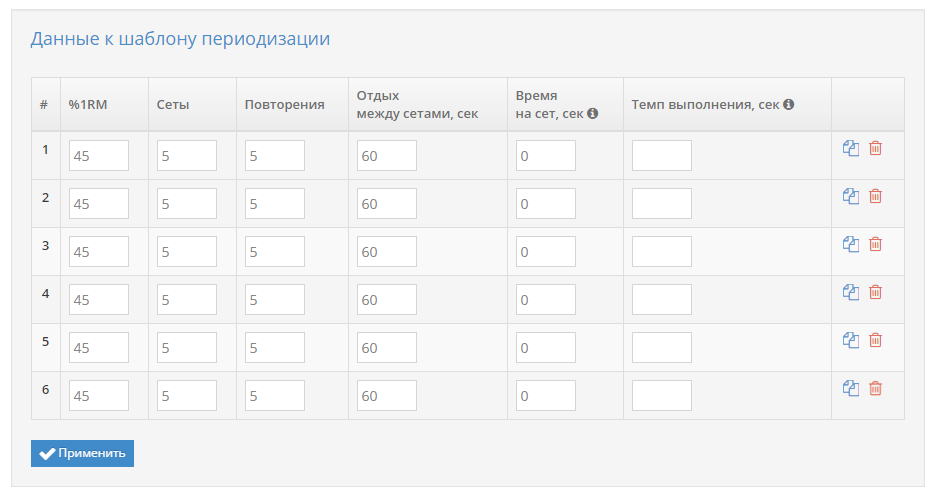Open the info icon next to Время на сет
Image resolution: width=935 pixels, height=497 pixels.
tap(592, 113)
